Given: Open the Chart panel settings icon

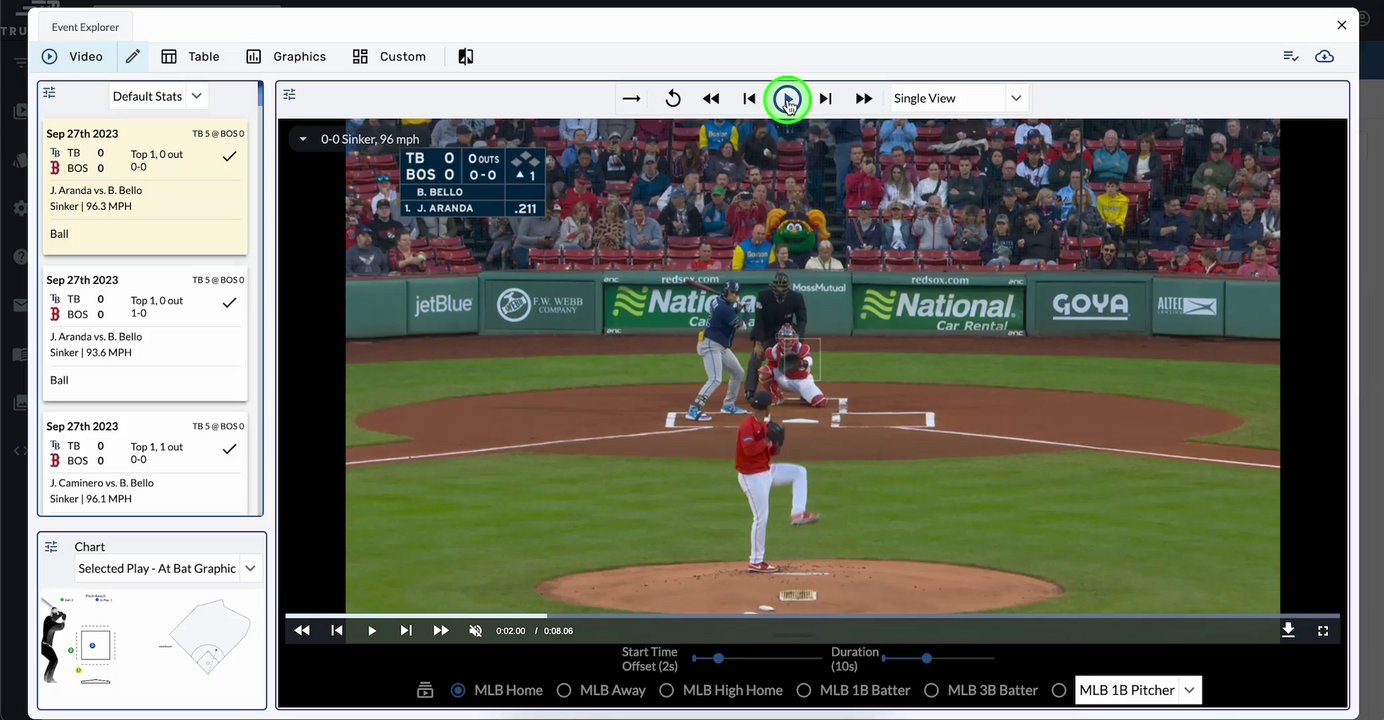Looking at the screenshot, I should [49, 546].
